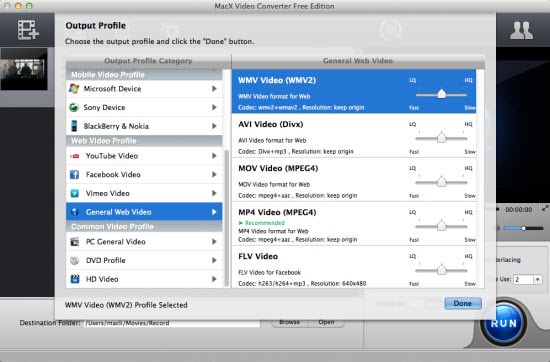
Task: Expand General Web Video arrow
Action: (214, 212)
